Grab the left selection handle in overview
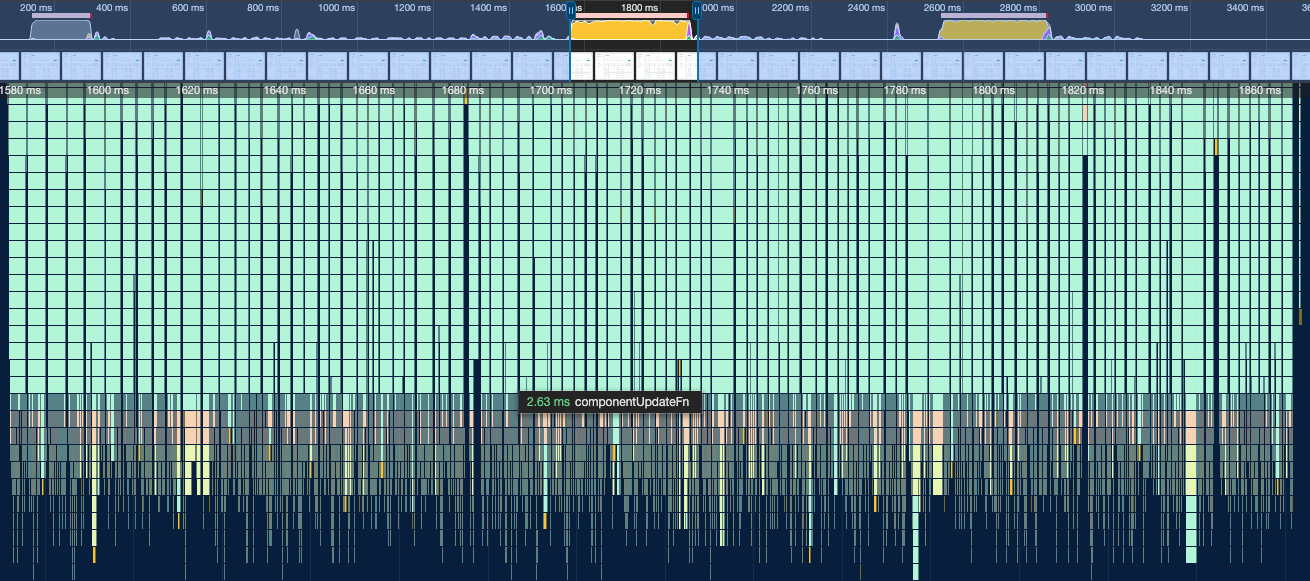The height and width of the screenshot is (581, 1310). point(570,12)
